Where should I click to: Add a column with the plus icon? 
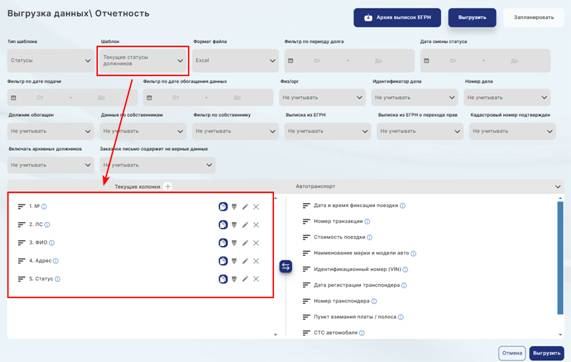tap(168, 186)
